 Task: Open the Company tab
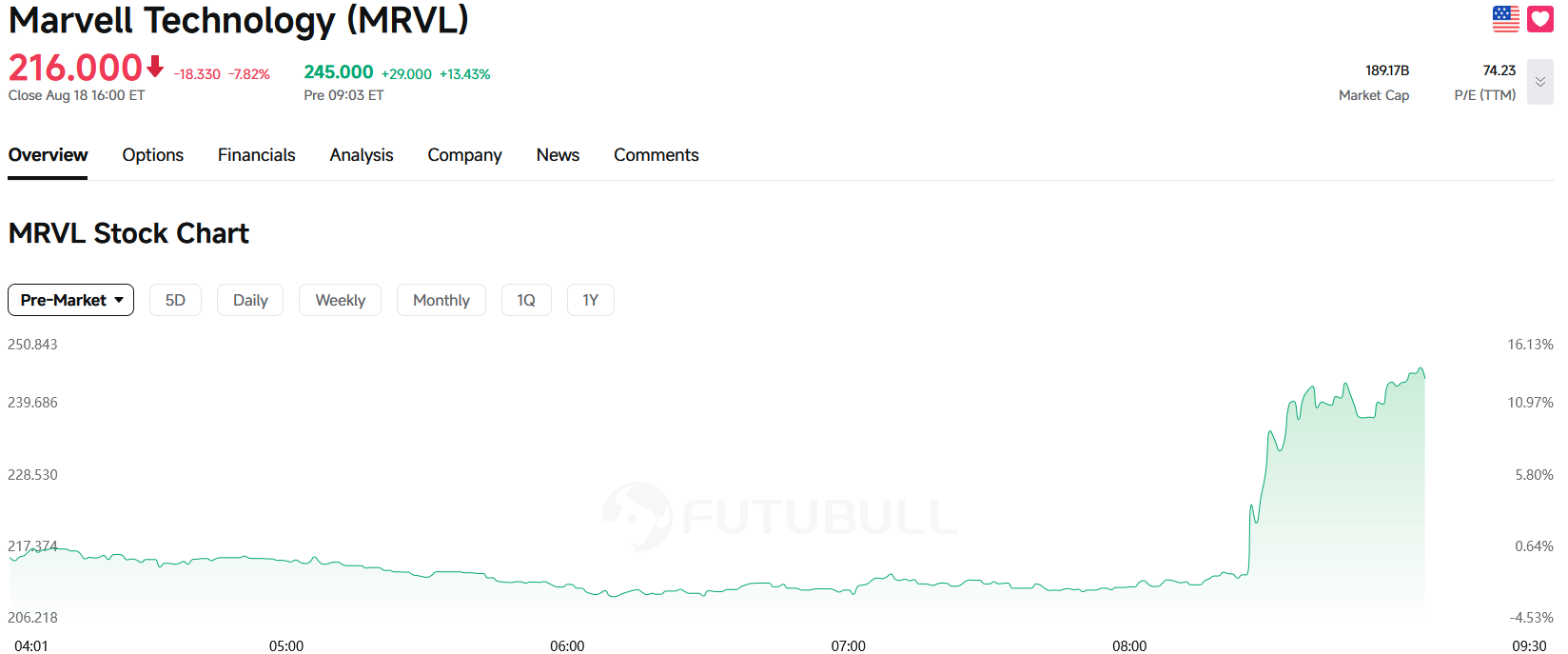(464, 155)
